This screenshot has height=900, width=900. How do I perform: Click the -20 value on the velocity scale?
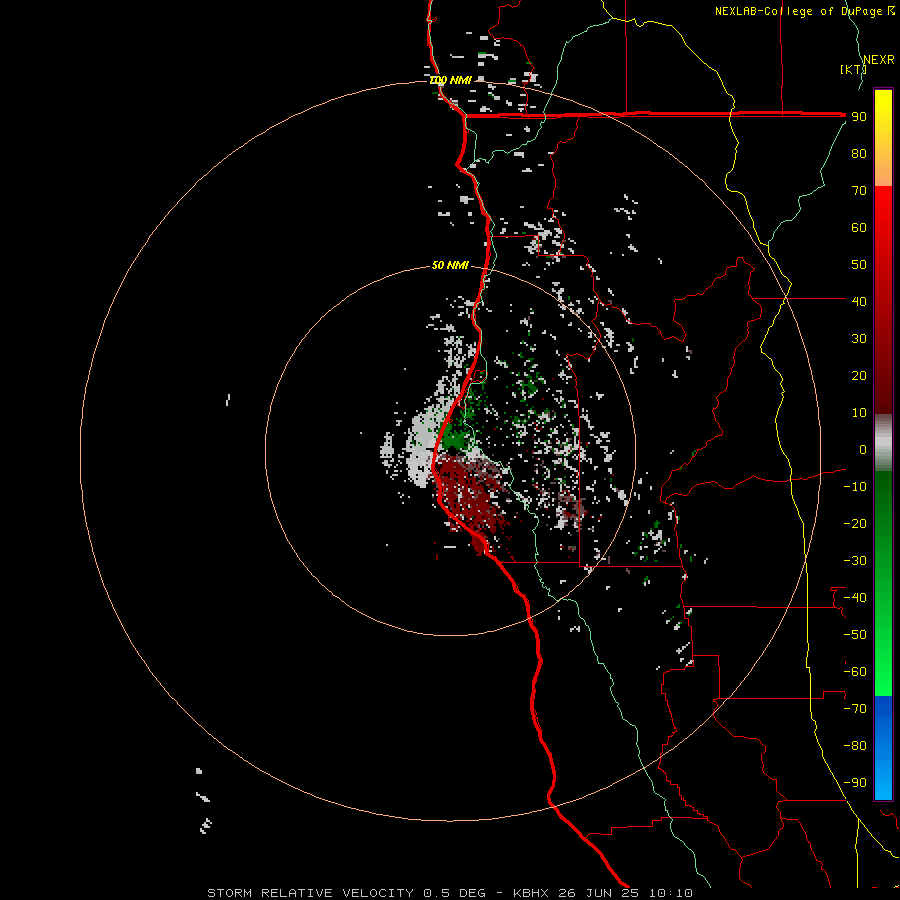pos(855,523)
